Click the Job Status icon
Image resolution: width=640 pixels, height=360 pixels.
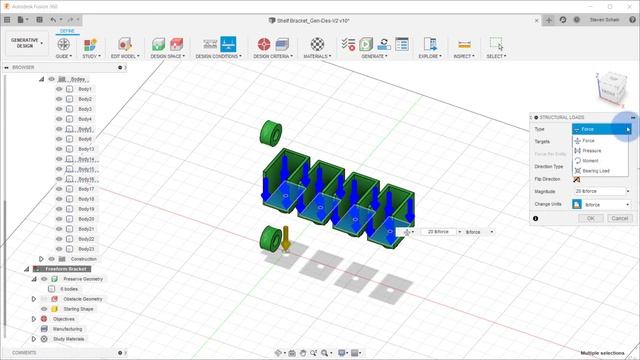(x=384, y=44)
